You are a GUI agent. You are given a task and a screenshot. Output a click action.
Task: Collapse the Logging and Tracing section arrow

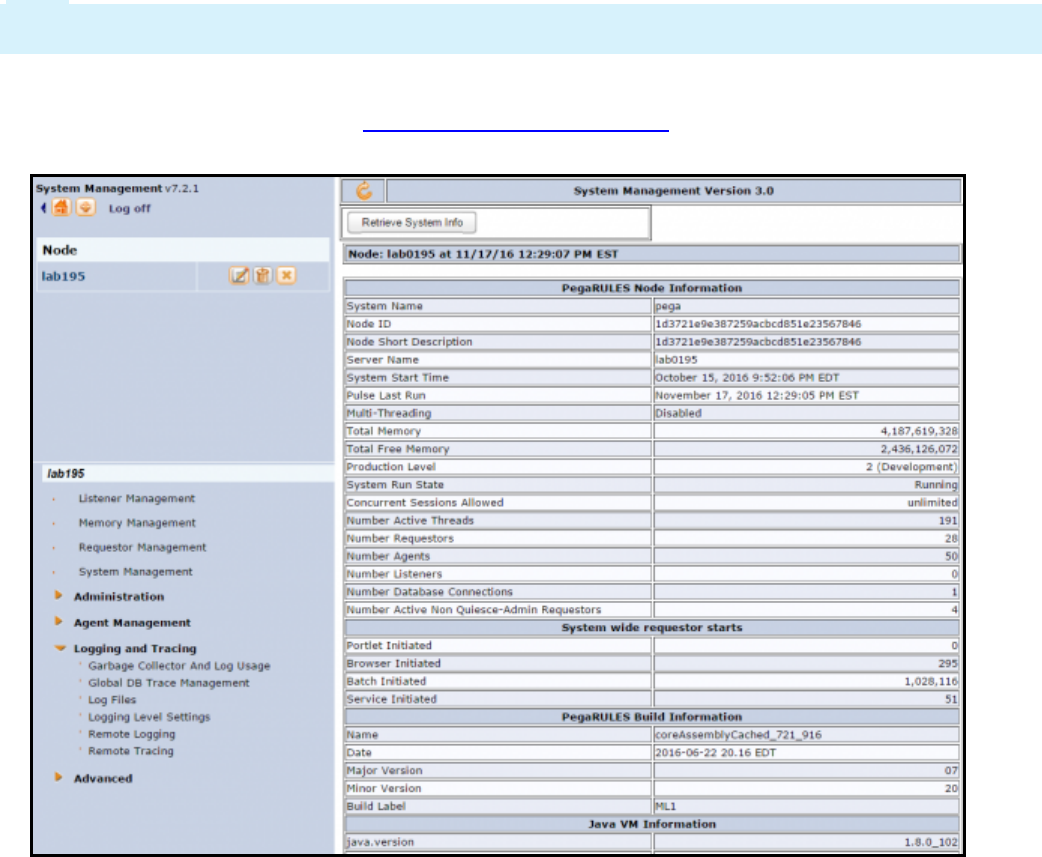coord(60,648)
